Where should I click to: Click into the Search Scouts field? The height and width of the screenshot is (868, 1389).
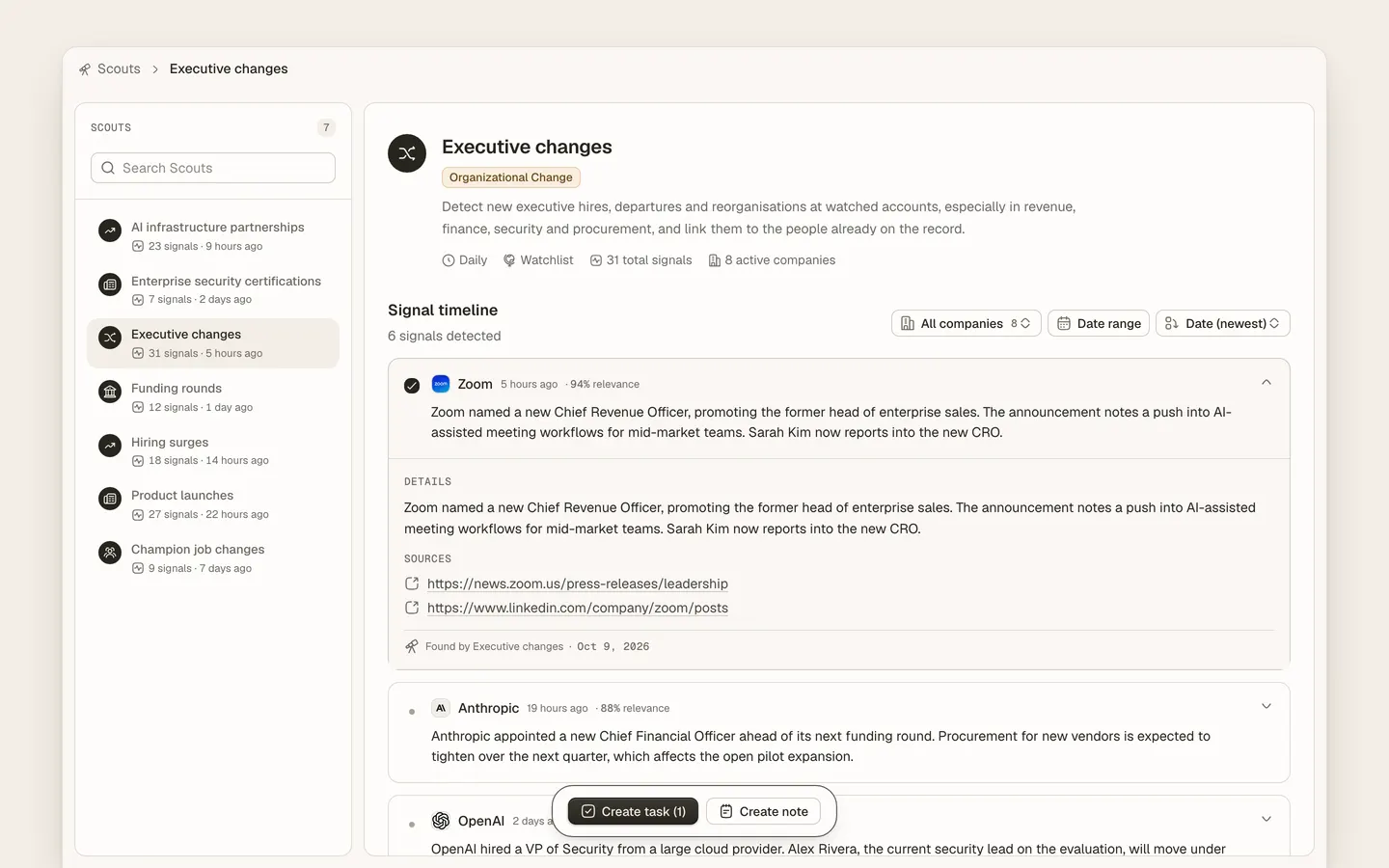coord(213,168)
